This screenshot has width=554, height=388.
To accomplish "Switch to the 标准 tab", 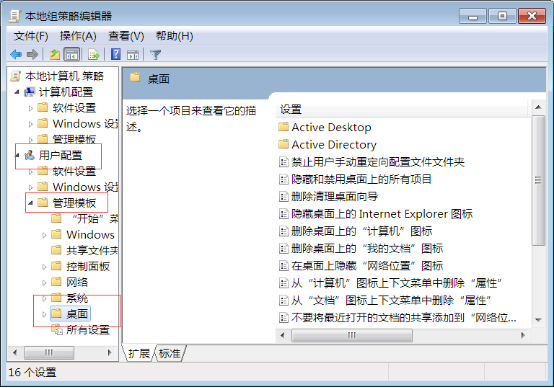I will 169,353.
